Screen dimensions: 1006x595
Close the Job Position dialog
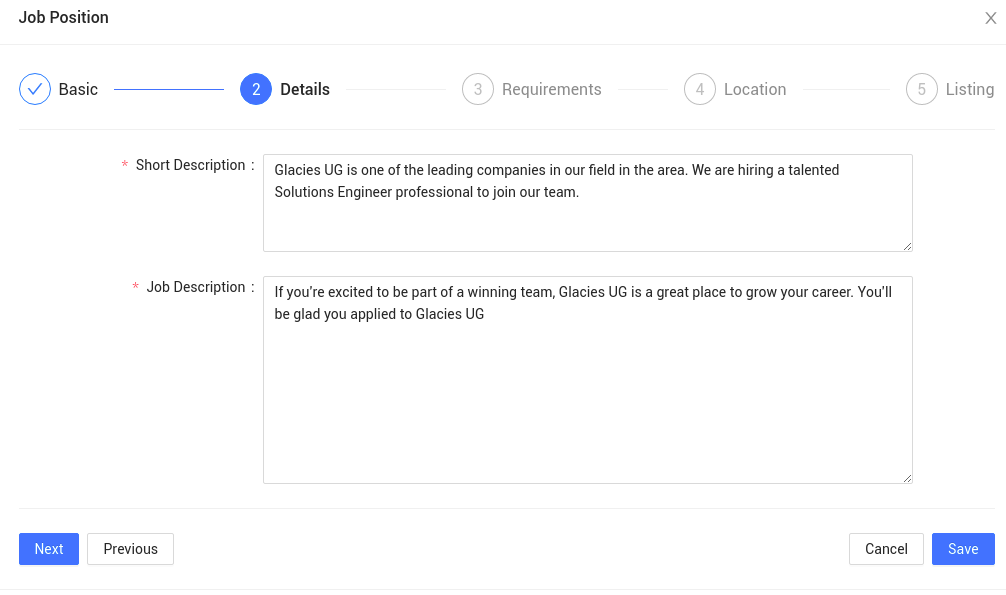(991, 18)
